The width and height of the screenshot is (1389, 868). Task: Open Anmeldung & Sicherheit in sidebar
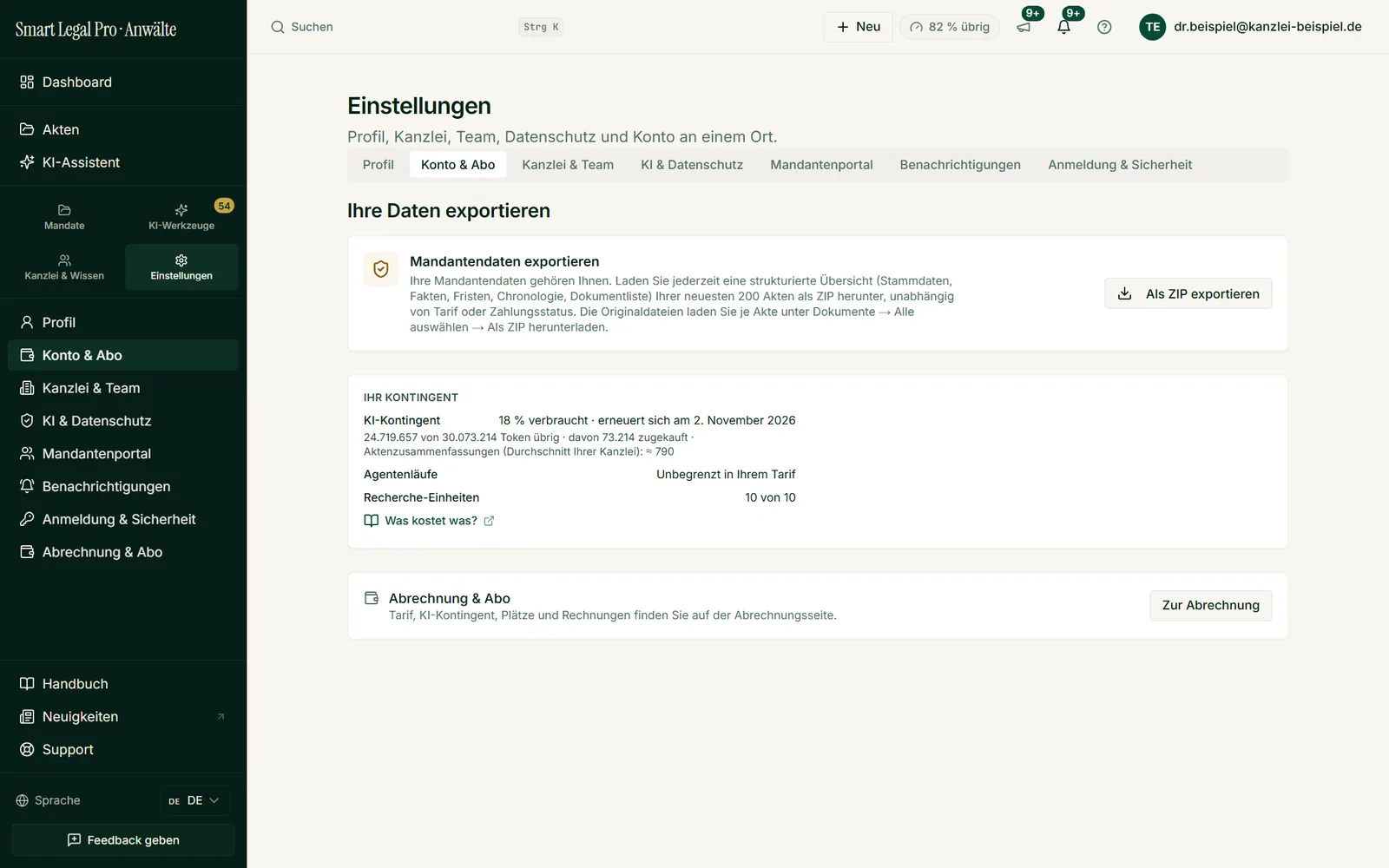pos(123,519)
